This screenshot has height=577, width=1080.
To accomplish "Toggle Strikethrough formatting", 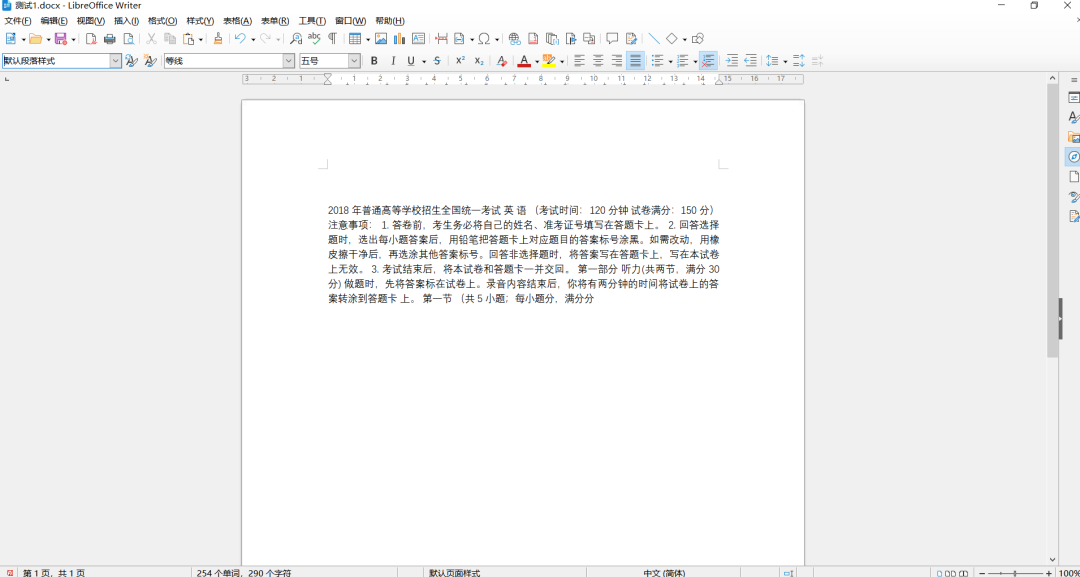I will point(437,61).
